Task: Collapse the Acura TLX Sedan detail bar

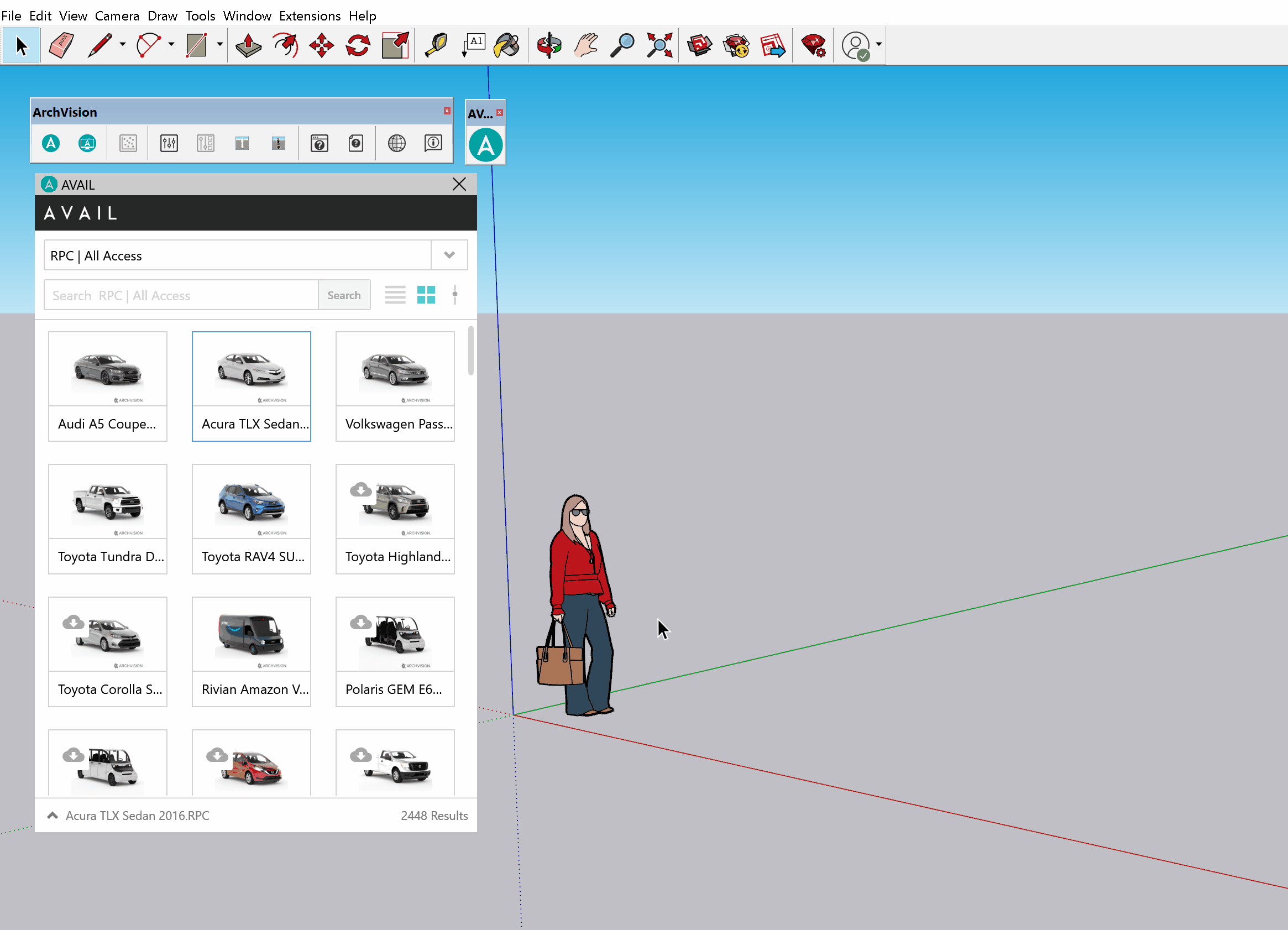Action: [x=53, y=815]
